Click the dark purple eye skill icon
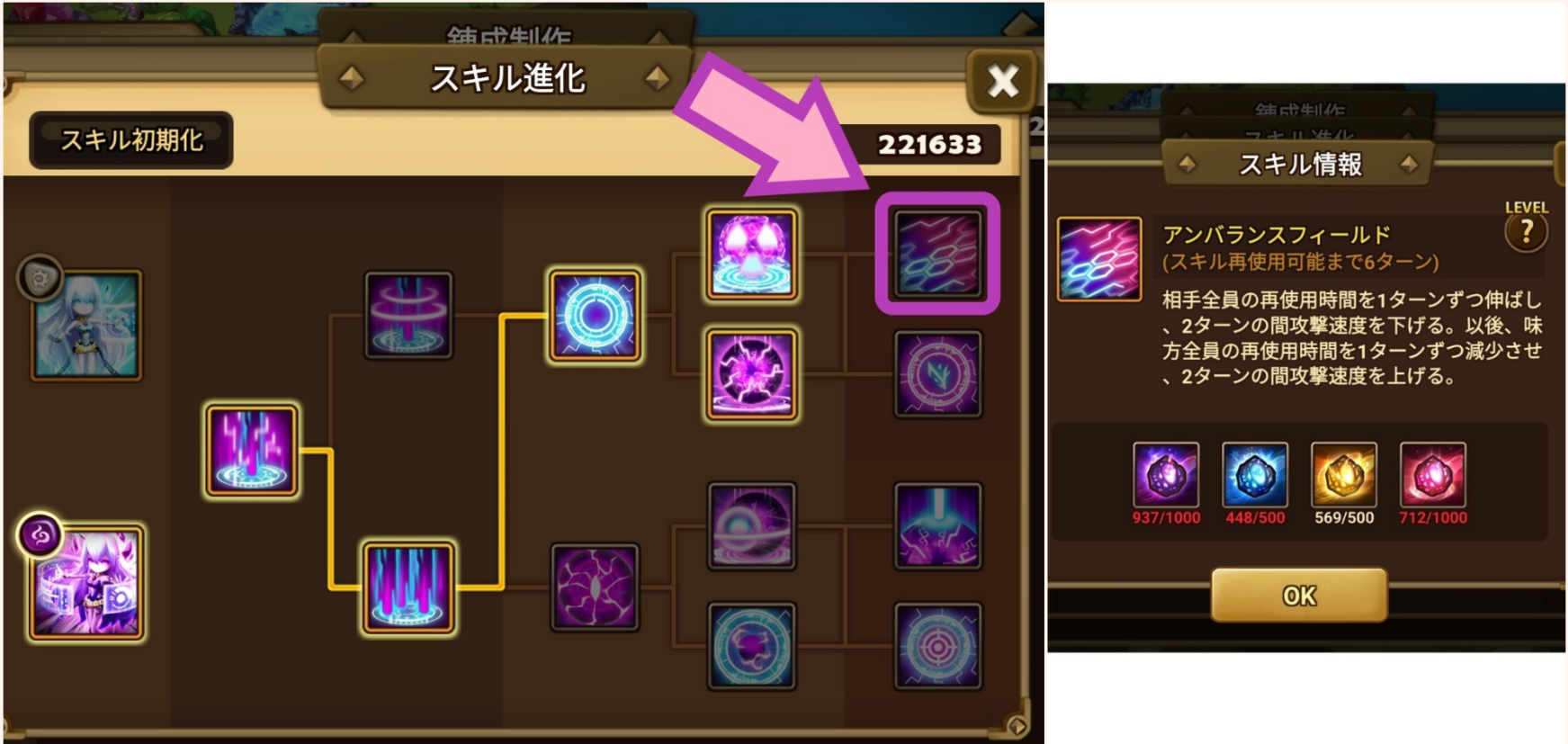The width and height of the screenshot is (1568, 744). [x=595, y=587]
